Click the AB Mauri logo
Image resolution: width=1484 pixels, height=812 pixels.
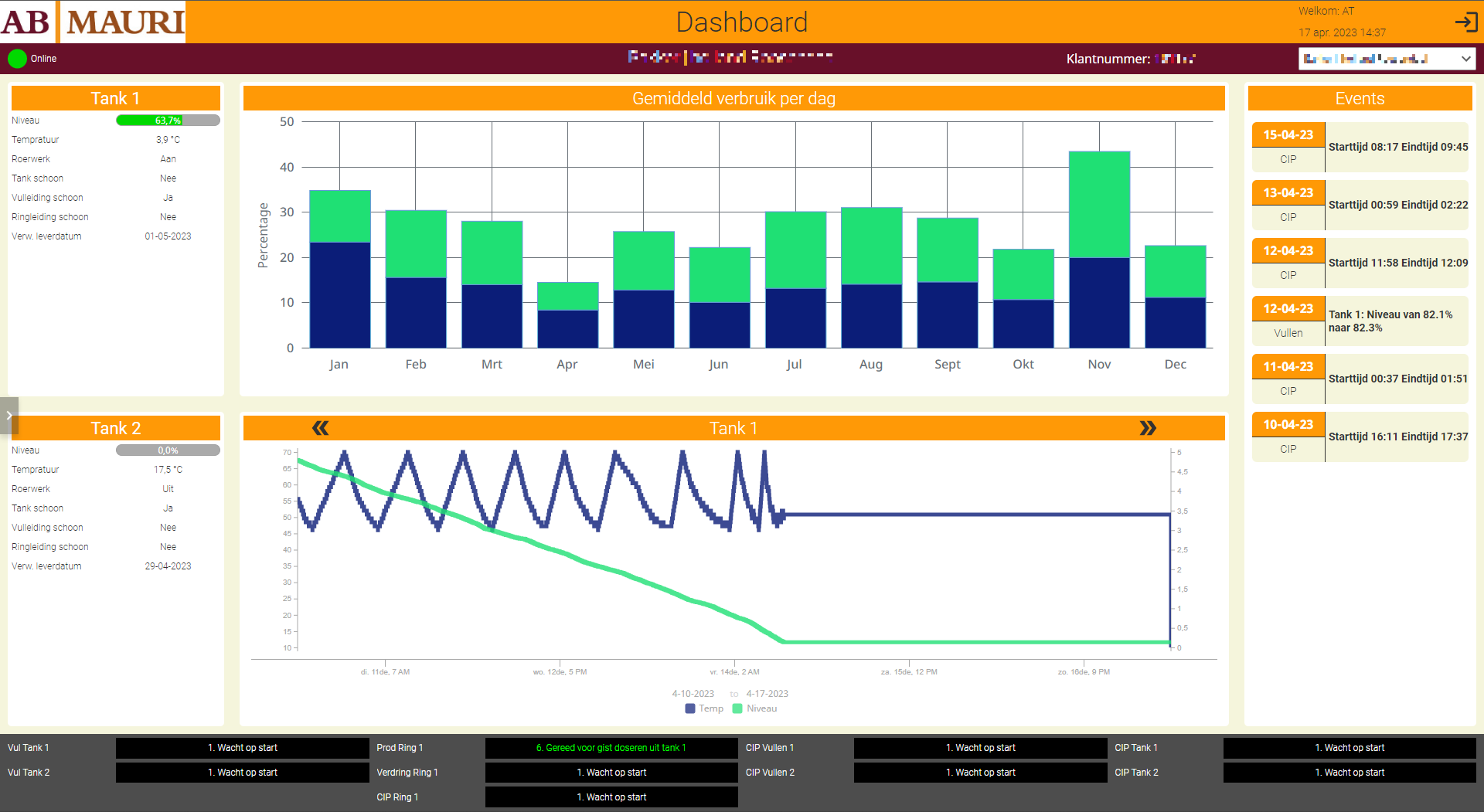pos(93,22)
